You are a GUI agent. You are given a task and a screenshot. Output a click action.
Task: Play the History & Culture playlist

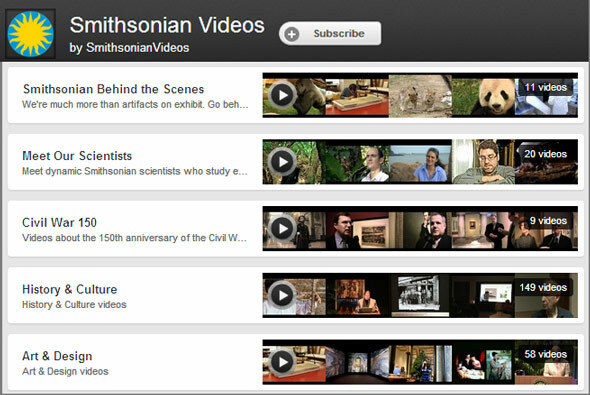[x=282, y=295]
